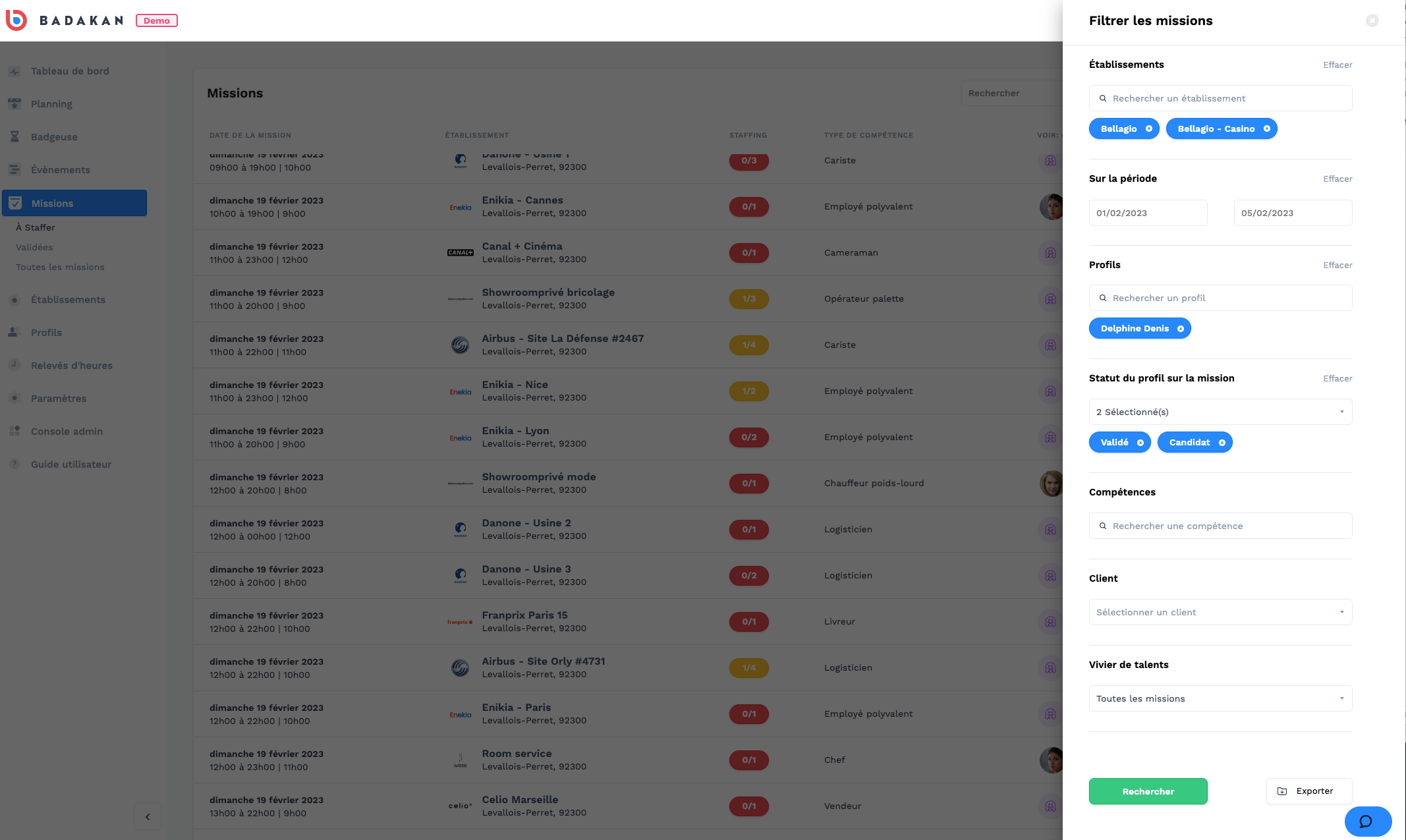This screenshot has height=840, width=1406.
Task: Click the Badgeuse hourglass icon
Action: 14,137
